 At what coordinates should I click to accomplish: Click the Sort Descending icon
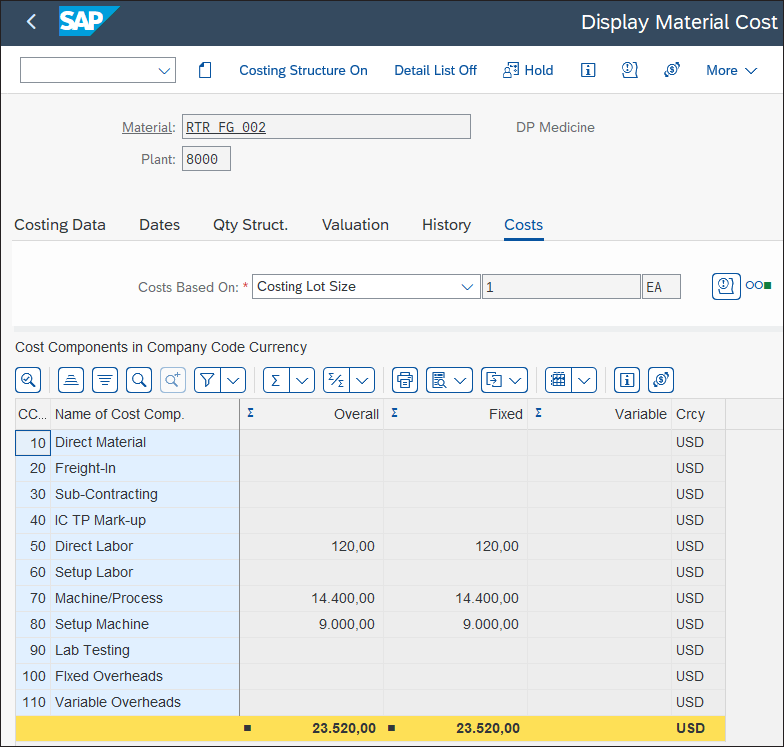click(x=105, y=380)
